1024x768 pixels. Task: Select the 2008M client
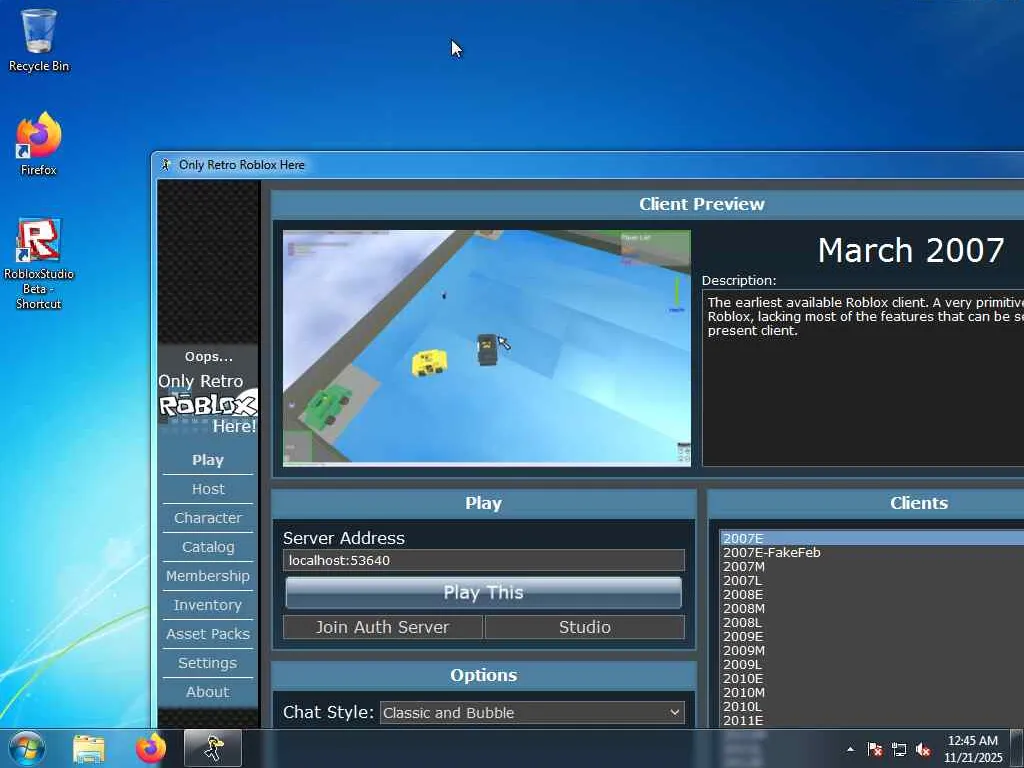point(872,609)
